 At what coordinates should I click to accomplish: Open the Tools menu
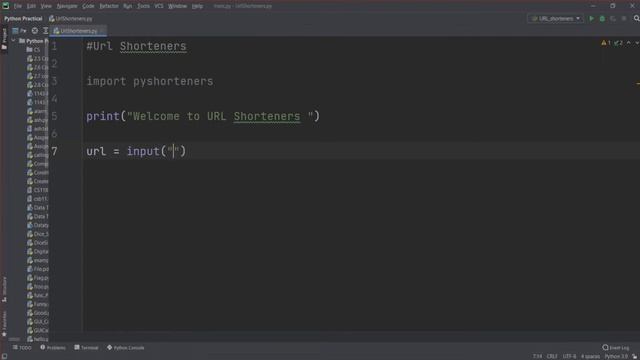143,6
